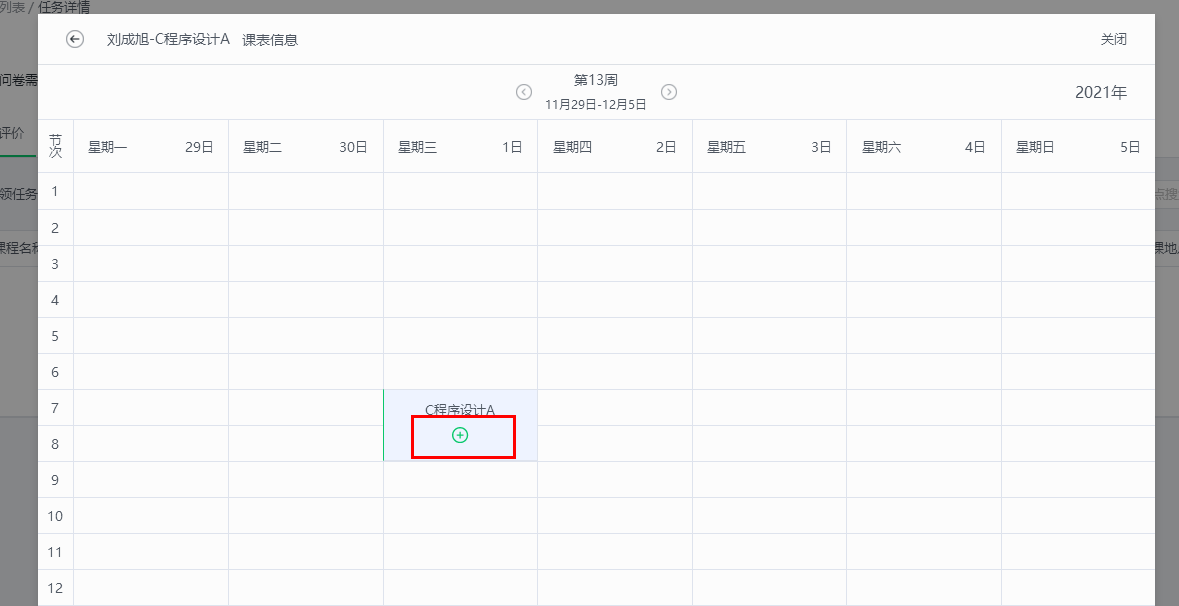1179x606 pixels.
Task: Click the 星期日 5日 column header
Action: (x=1077, y=147)
